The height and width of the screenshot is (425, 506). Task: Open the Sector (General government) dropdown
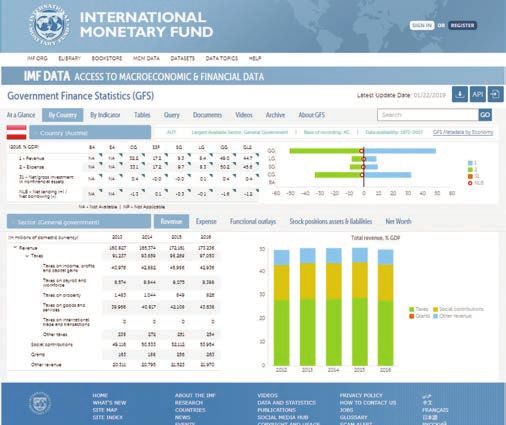click(x=79, y=222)
